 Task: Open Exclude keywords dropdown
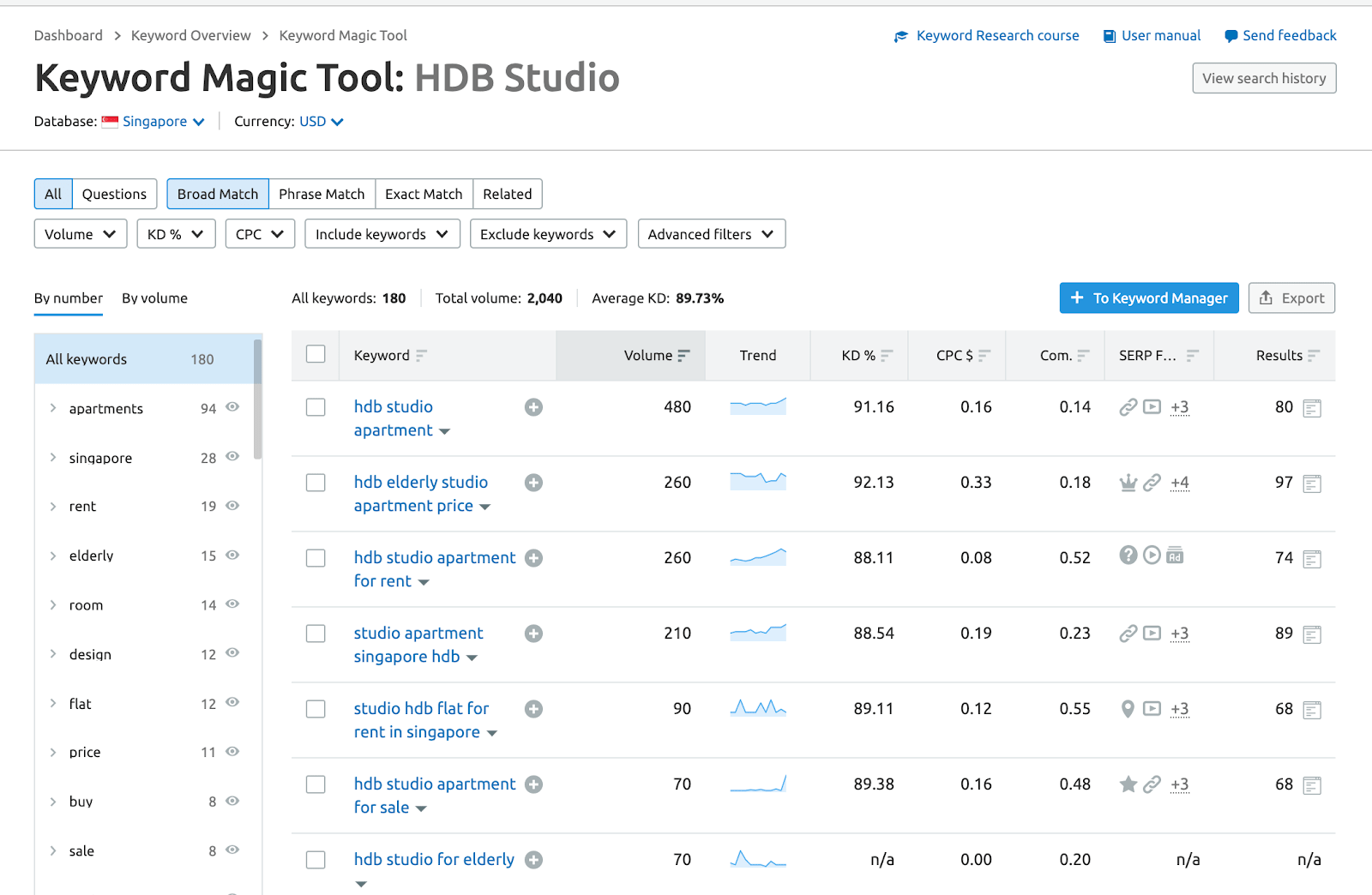point(548,234)
